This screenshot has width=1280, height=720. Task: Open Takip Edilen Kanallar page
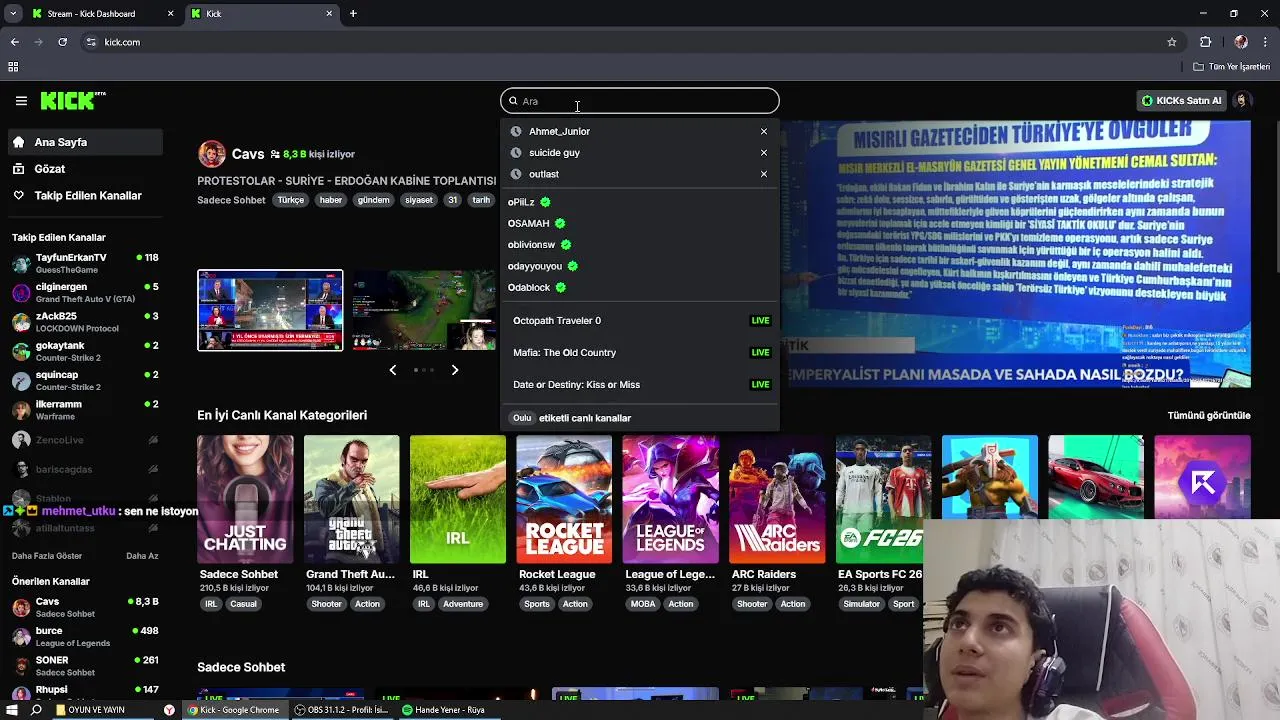pyautogui.click(x=85, y=196)
